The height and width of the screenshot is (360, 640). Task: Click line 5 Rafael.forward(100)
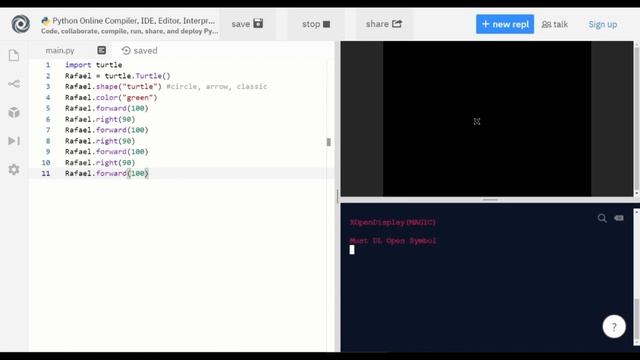point(107,108)
